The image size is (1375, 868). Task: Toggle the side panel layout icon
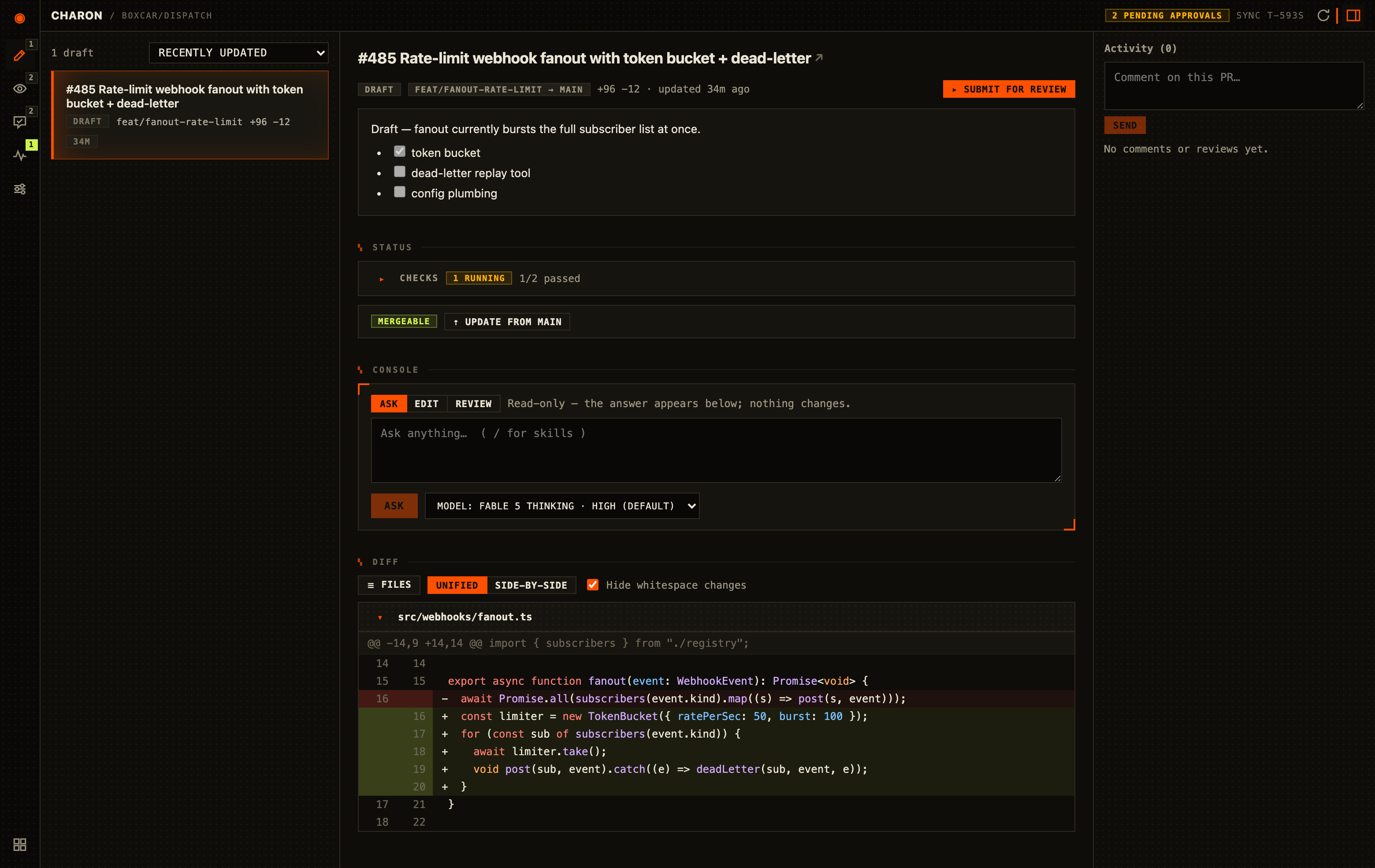[1353, 15]
